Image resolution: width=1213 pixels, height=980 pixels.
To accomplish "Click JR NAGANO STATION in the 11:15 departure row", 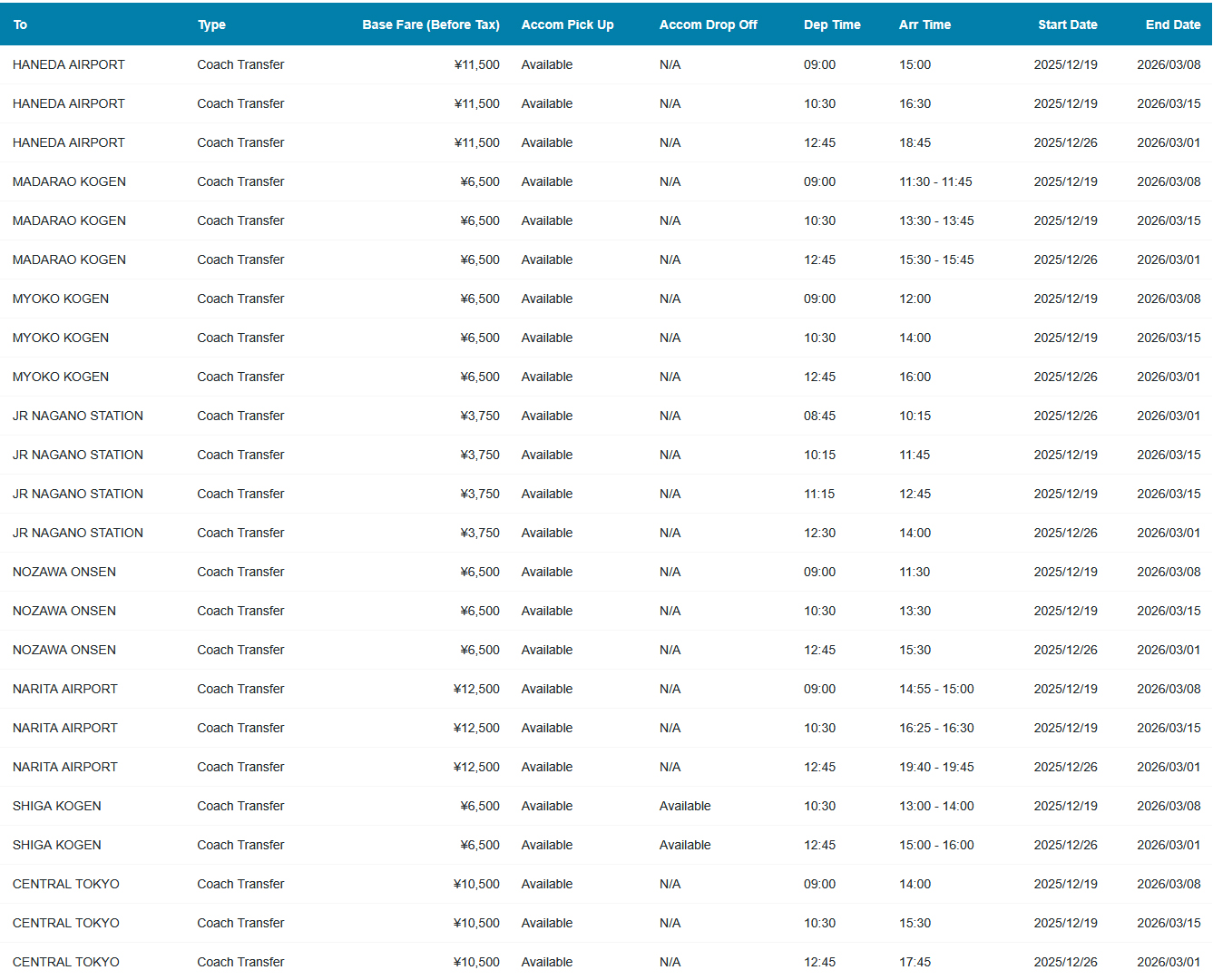I will coord(78,494).
